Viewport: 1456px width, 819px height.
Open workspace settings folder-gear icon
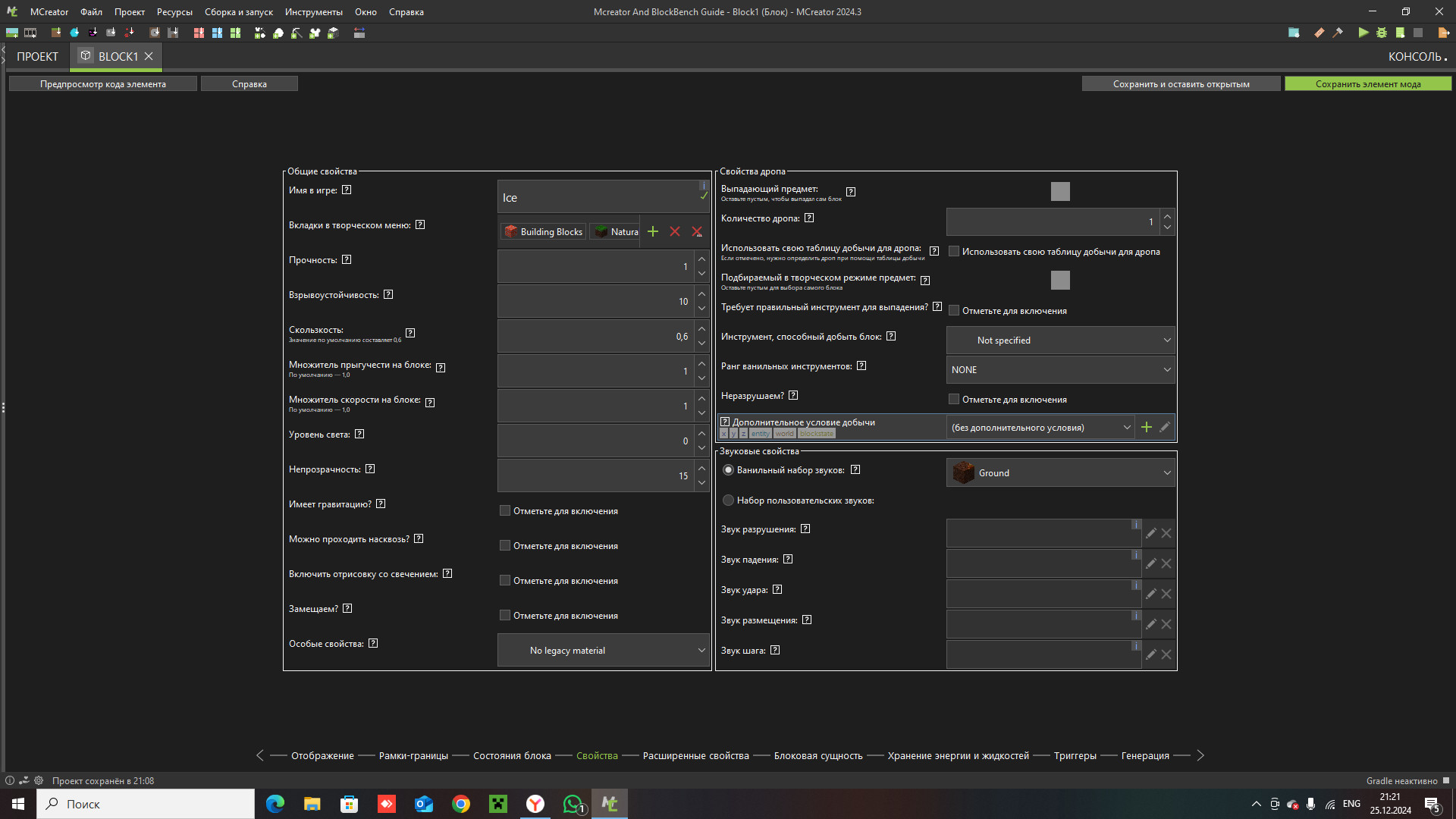click(x=1294, y=33)
